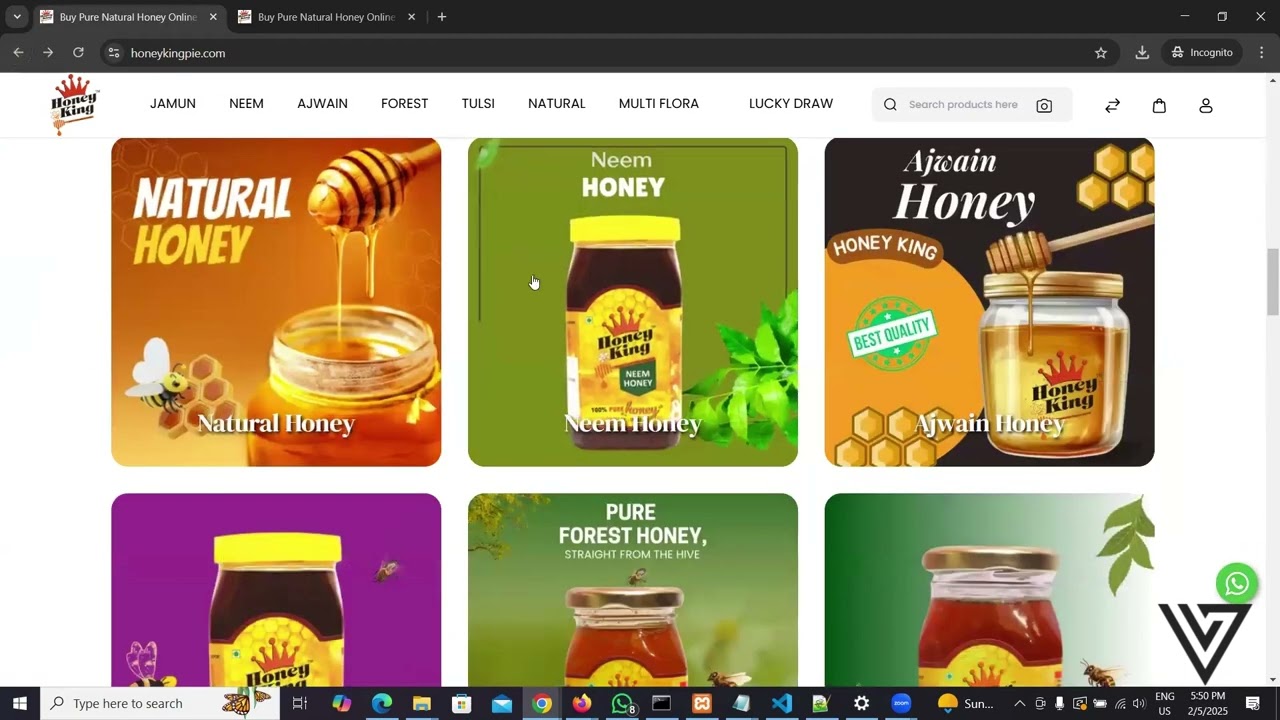Launch Visual Studio Code from taskbar
Image resolution: width=1280 pixels, height=720 pixels.
click(x=781, y=703)
